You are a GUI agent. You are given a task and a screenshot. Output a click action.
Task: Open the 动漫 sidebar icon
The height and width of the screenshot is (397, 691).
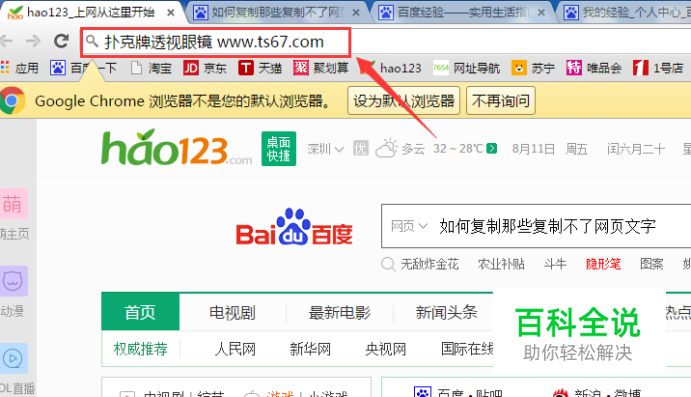pos(13,281)
